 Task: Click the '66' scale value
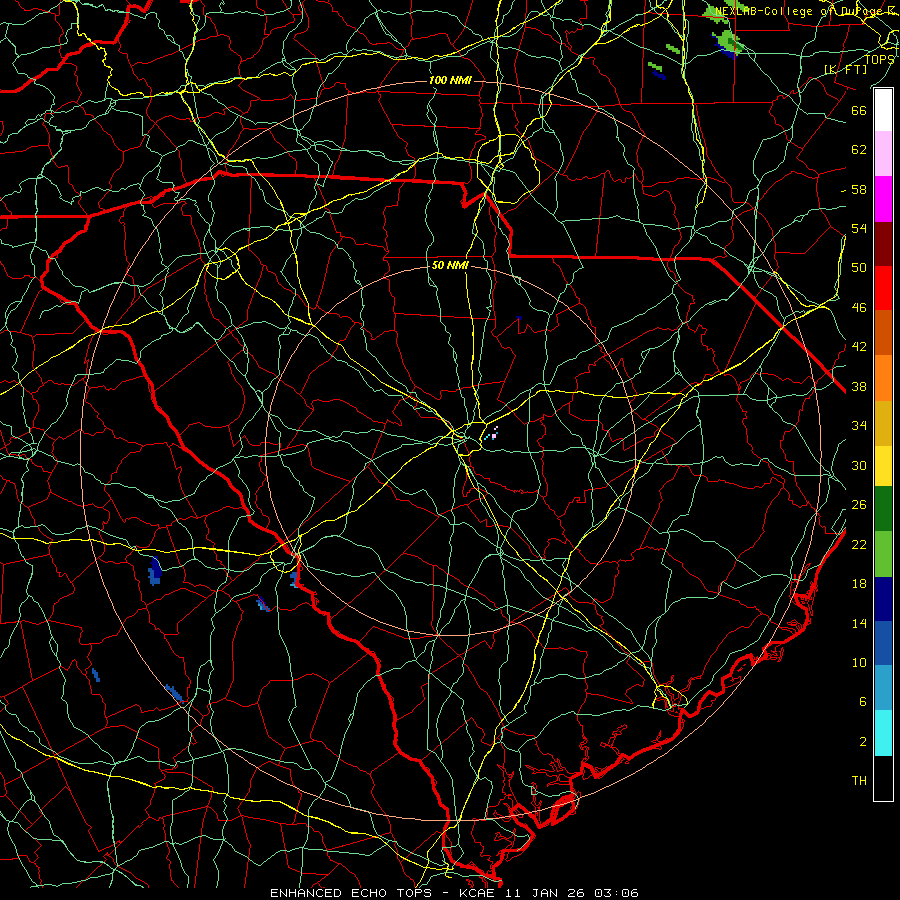coord(859,110)
